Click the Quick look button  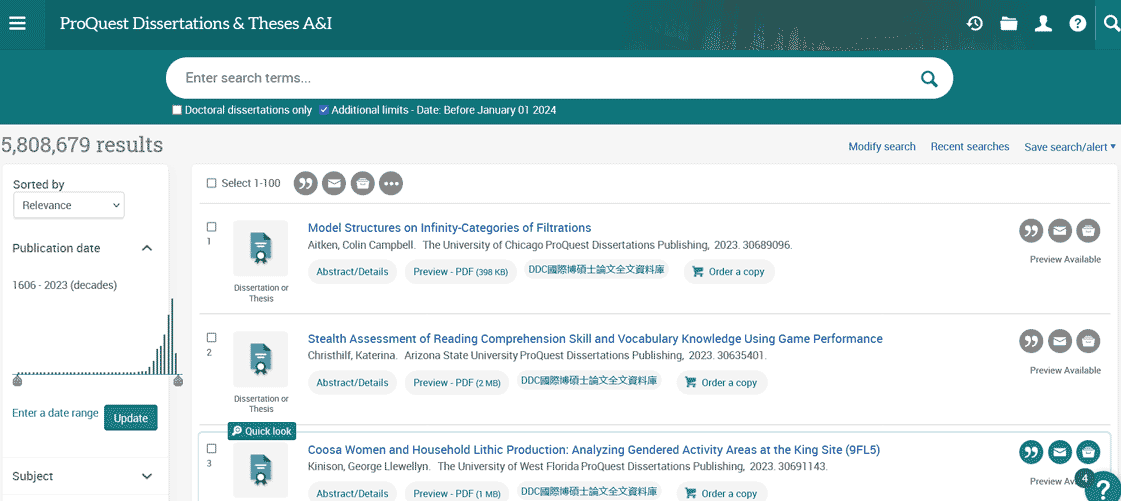262,431
